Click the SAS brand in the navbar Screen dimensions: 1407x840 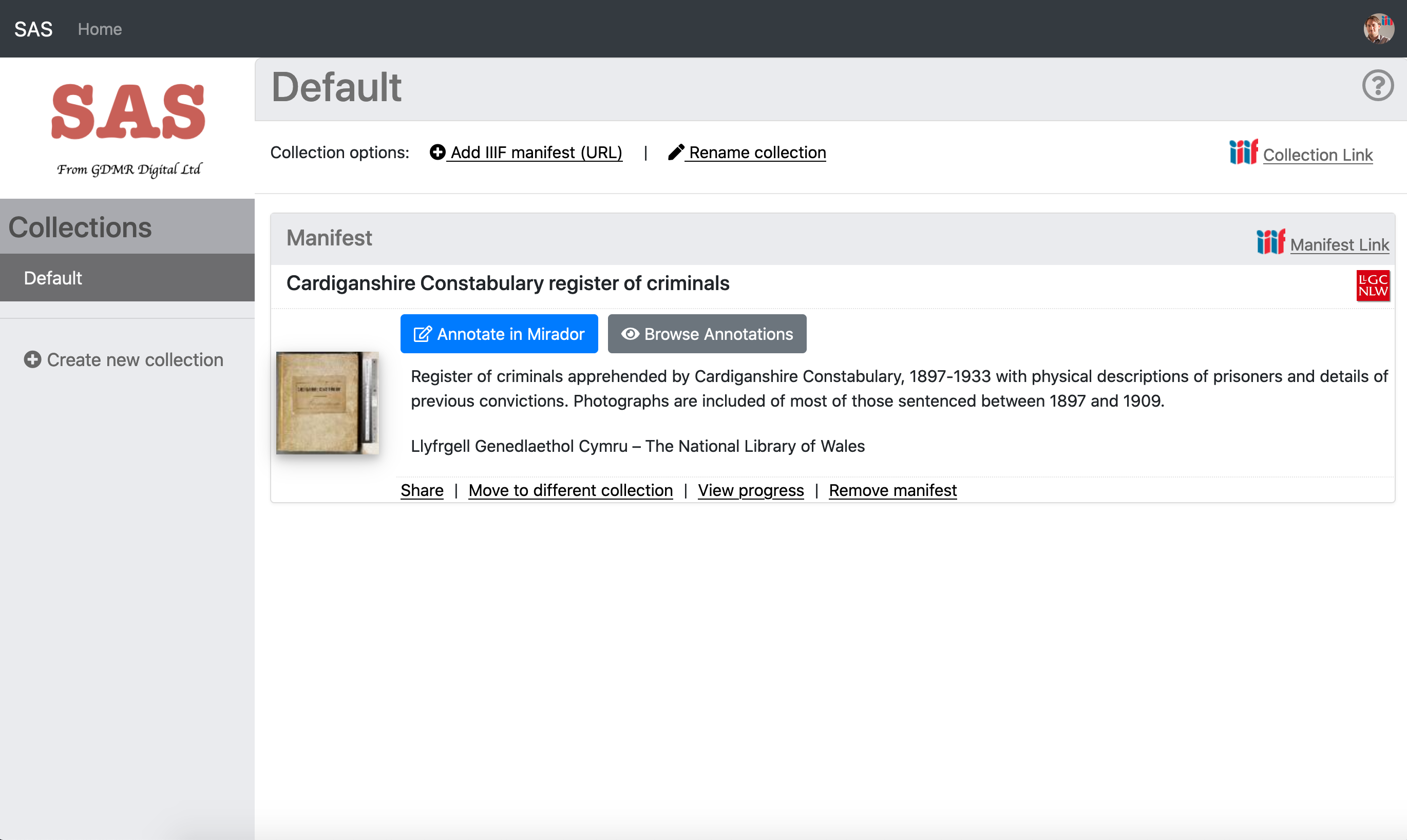pos(33,29)
